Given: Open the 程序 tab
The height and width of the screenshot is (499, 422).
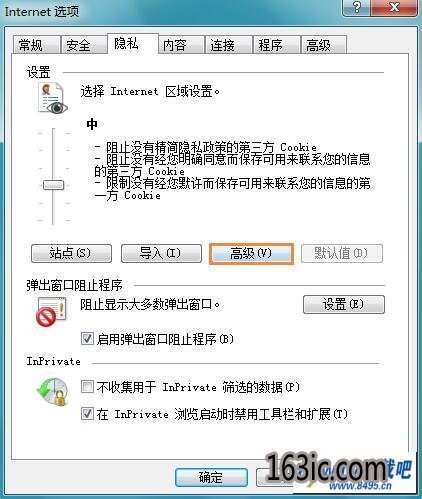Looking at the screenshot, I should click(276, 45).
